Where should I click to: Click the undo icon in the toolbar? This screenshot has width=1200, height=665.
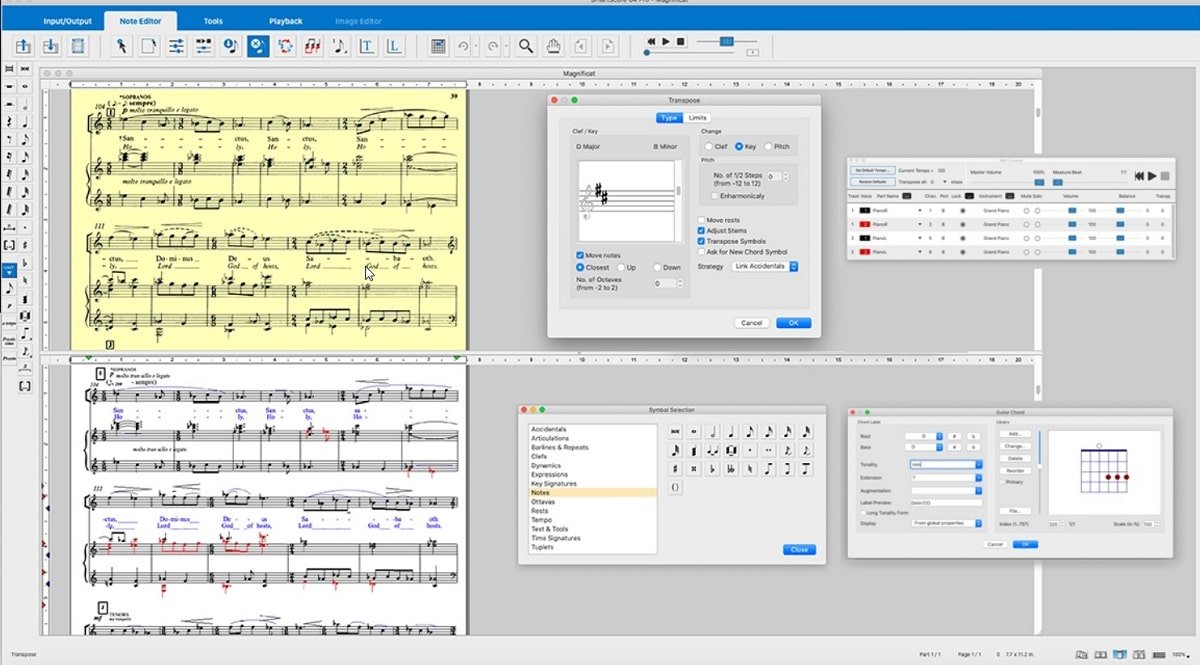(463, 46)
